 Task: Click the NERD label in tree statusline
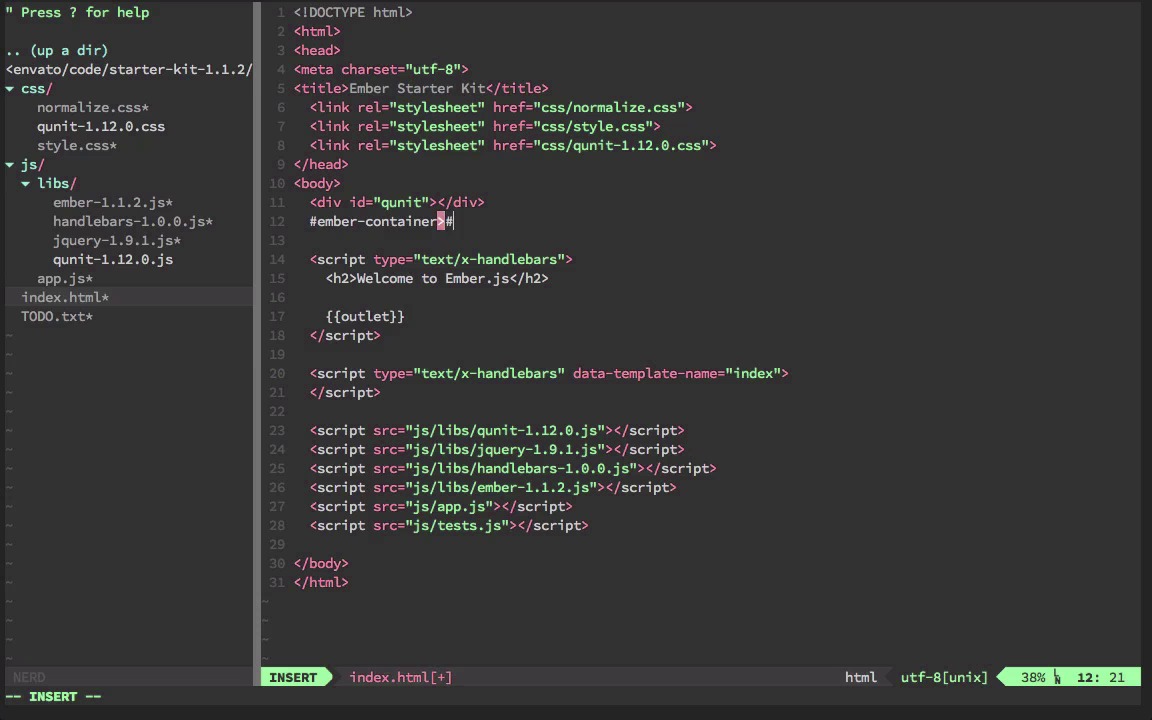pyautogui.click(x=29, y=677)
